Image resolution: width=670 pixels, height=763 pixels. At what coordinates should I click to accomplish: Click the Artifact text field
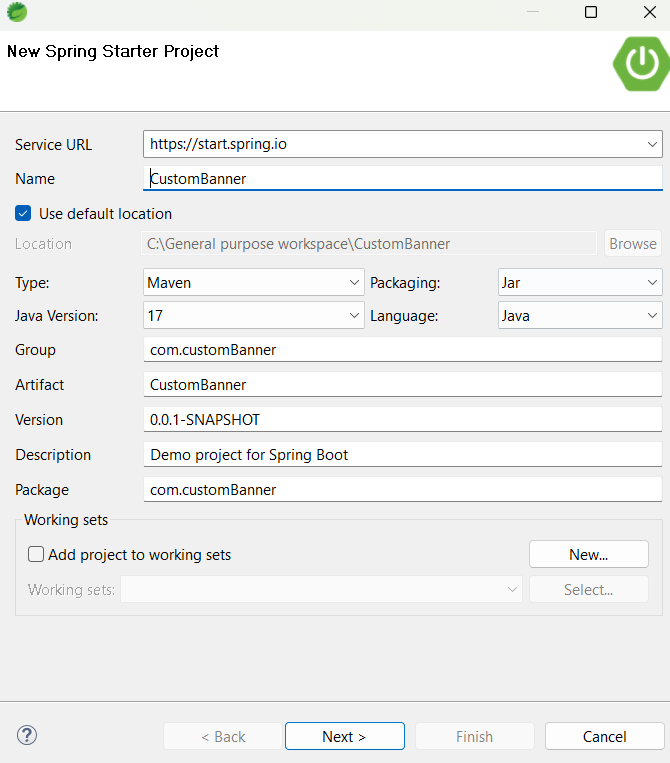click(403, 385)
